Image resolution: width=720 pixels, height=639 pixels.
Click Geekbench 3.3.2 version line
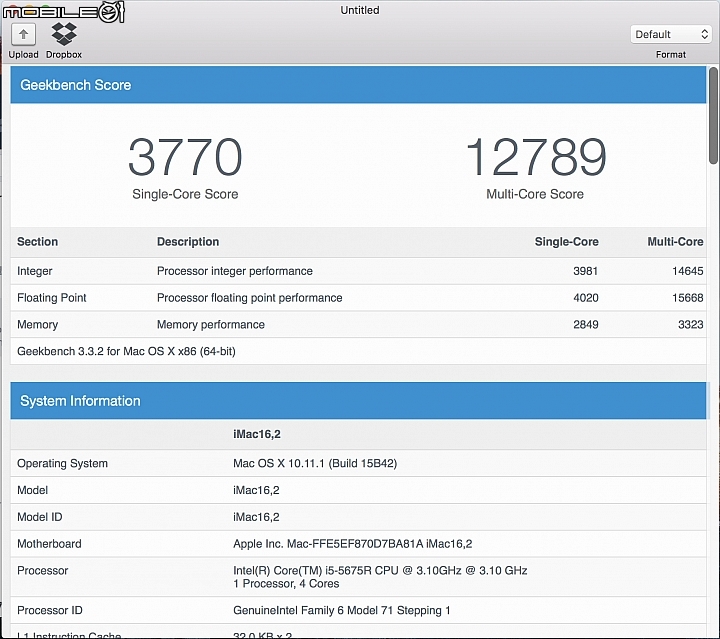(126, 352)
